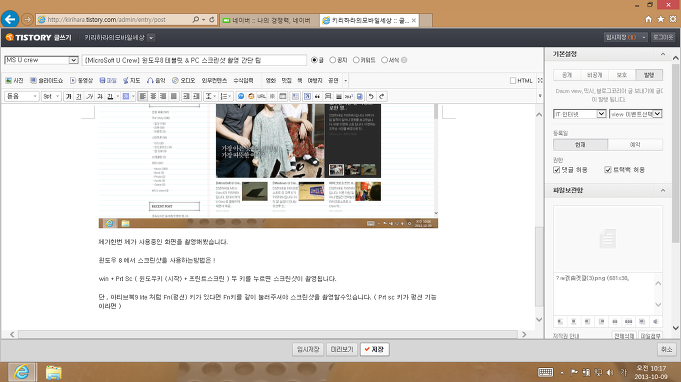Redo the last edit

click(381, 96)
